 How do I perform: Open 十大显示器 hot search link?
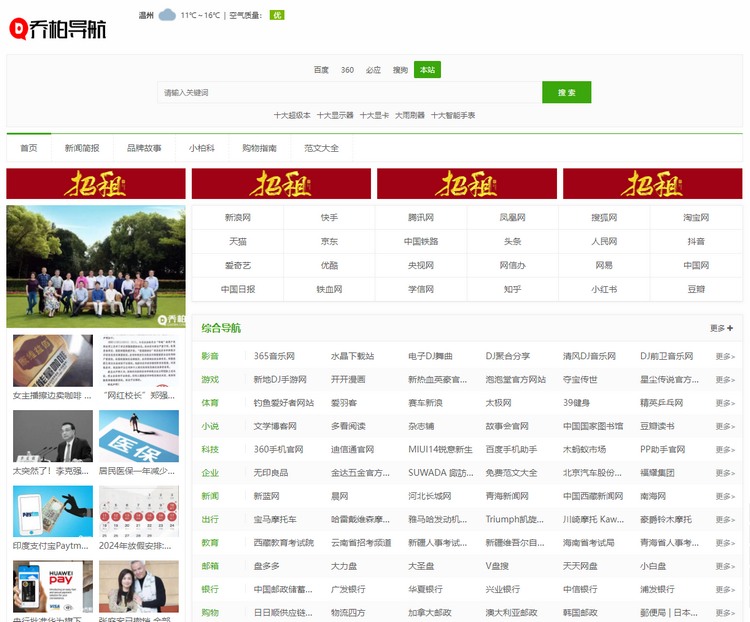tap(335, 115)
